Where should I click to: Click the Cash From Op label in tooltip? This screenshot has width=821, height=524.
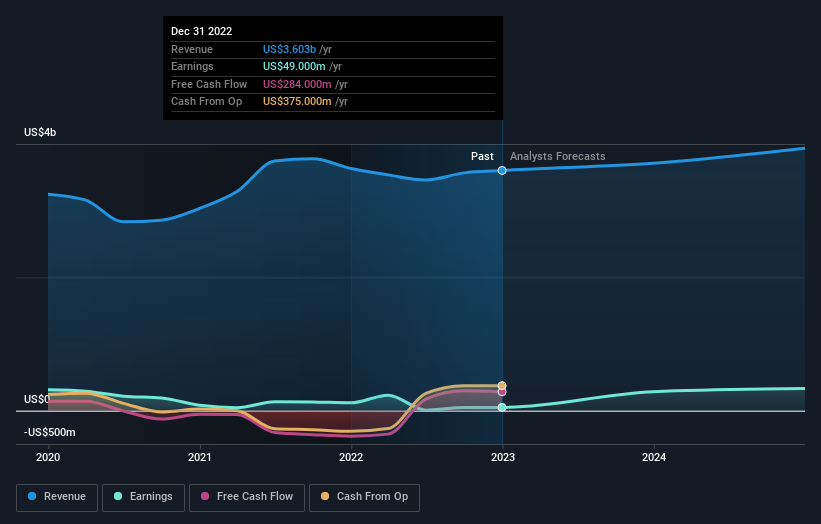click(206, 102)
